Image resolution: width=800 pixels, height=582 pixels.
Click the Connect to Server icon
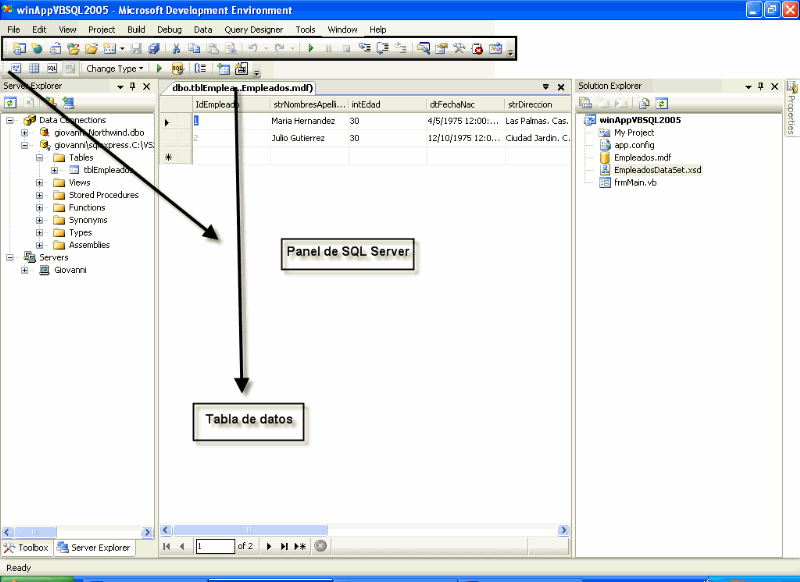pyautogui.click(x=68, y=103)
